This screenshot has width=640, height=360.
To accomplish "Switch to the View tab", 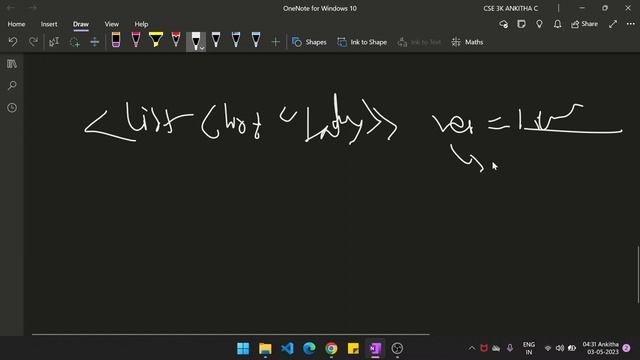I will point(111,24).
